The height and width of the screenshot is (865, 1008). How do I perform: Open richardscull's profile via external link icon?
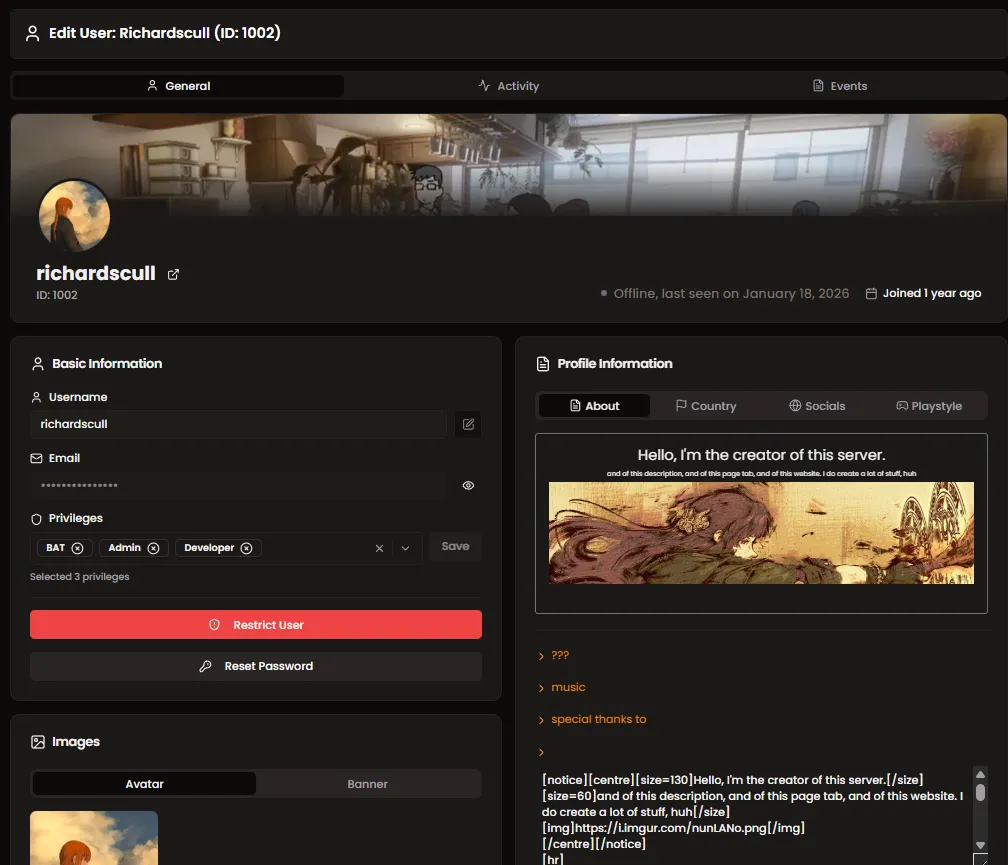[x=173, y=274]
